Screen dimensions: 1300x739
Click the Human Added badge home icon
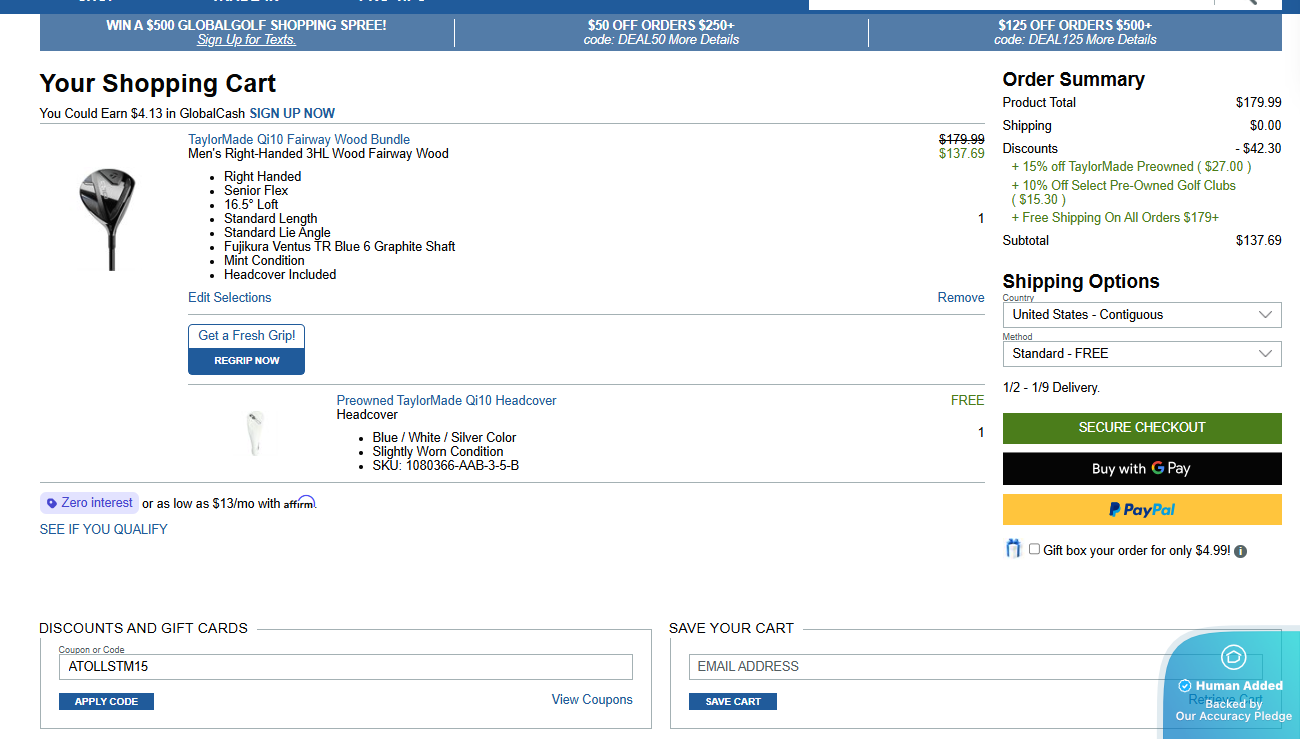coord(1233,657)
